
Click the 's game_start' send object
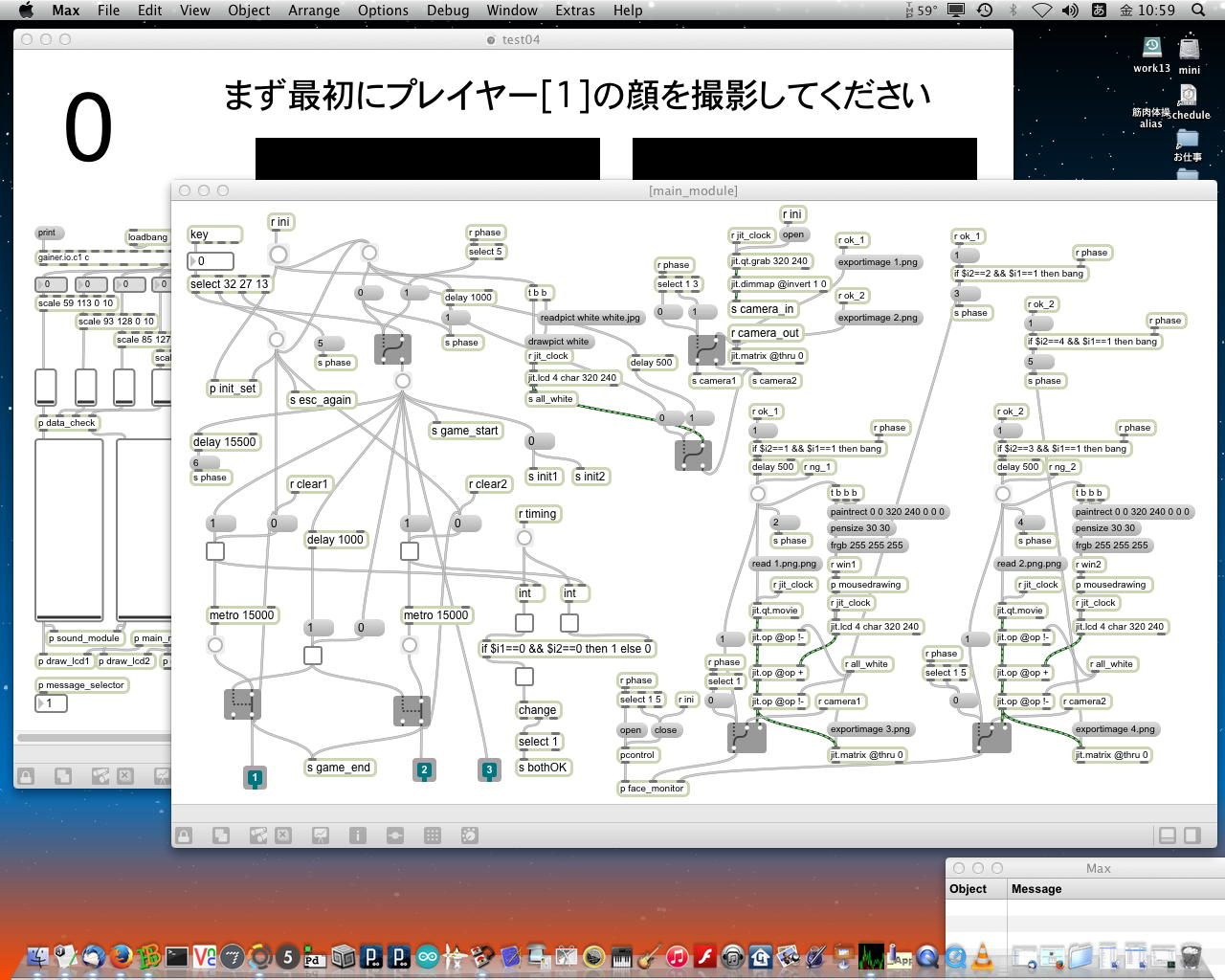coord(465,431)
